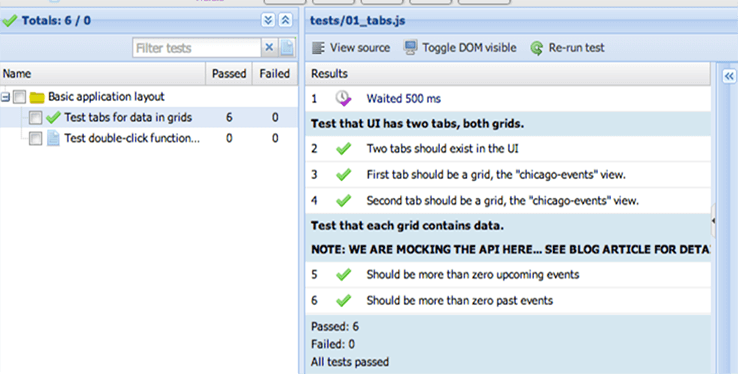The image size is (738, 374).
Task: Clear the filter tests field
Action: click(x=269, y=47)
